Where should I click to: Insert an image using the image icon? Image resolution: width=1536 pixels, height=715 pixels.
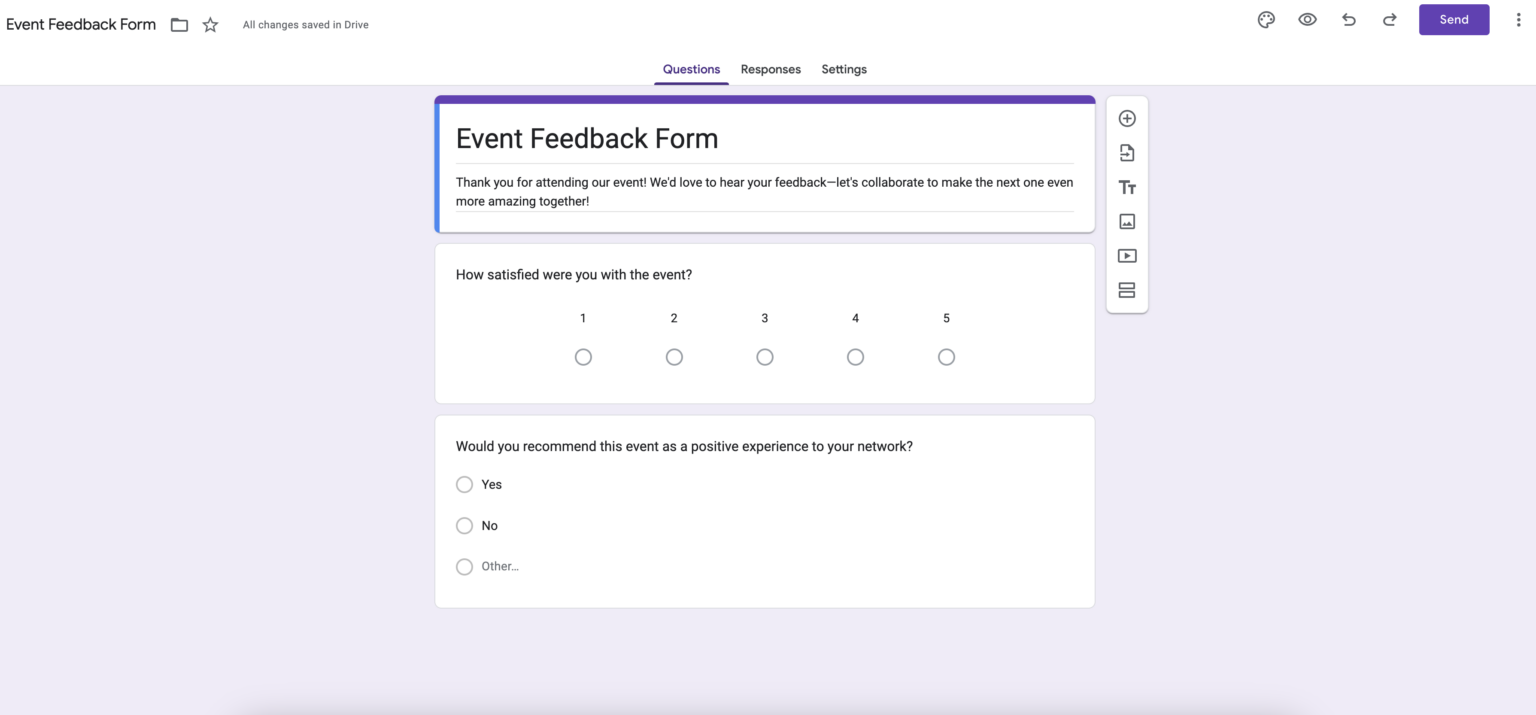1127,221
